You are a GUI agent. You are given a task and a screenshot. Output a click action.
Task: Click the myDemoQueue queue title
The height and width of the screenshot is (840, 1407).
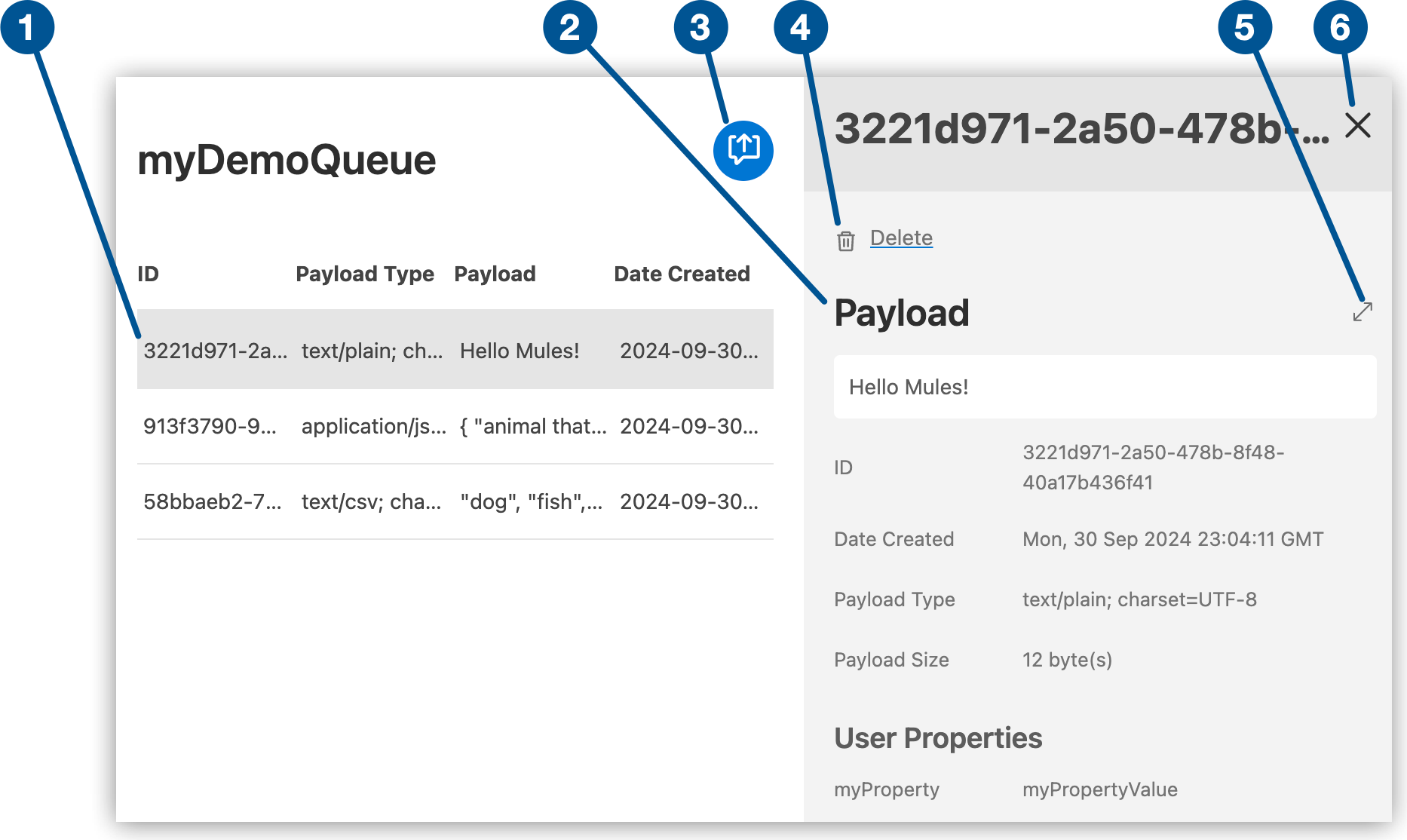pos(287,160)
